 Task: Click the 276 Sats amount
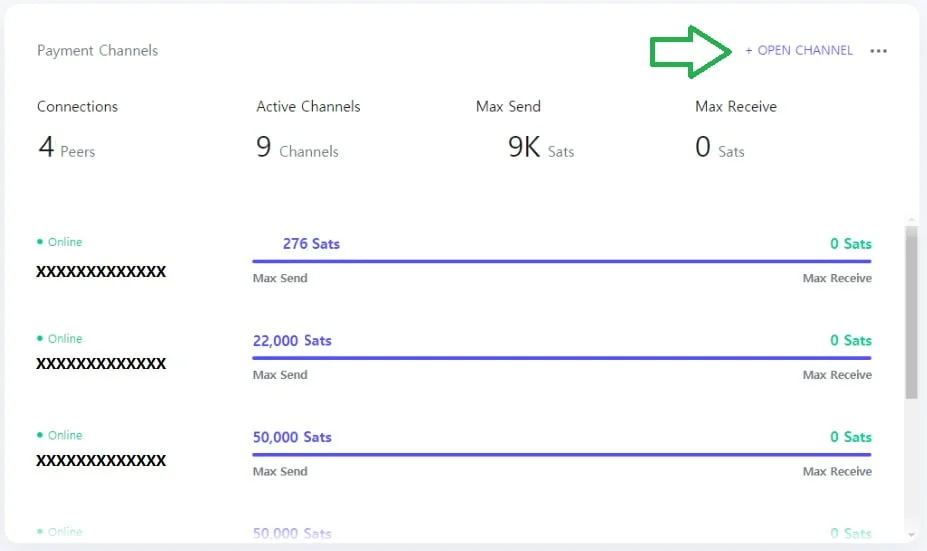tap(311, 244)
